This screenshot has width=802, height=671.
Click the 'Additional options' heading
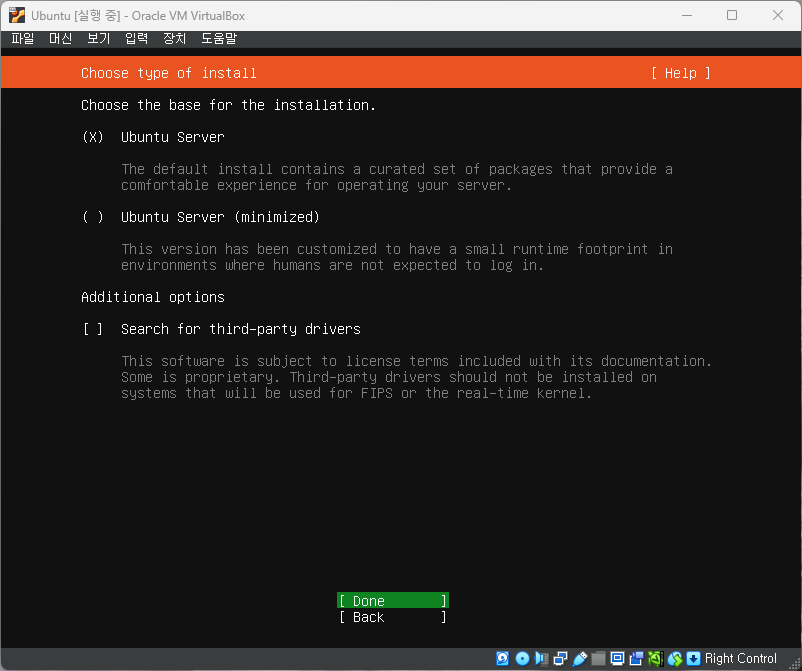[153, 297]
